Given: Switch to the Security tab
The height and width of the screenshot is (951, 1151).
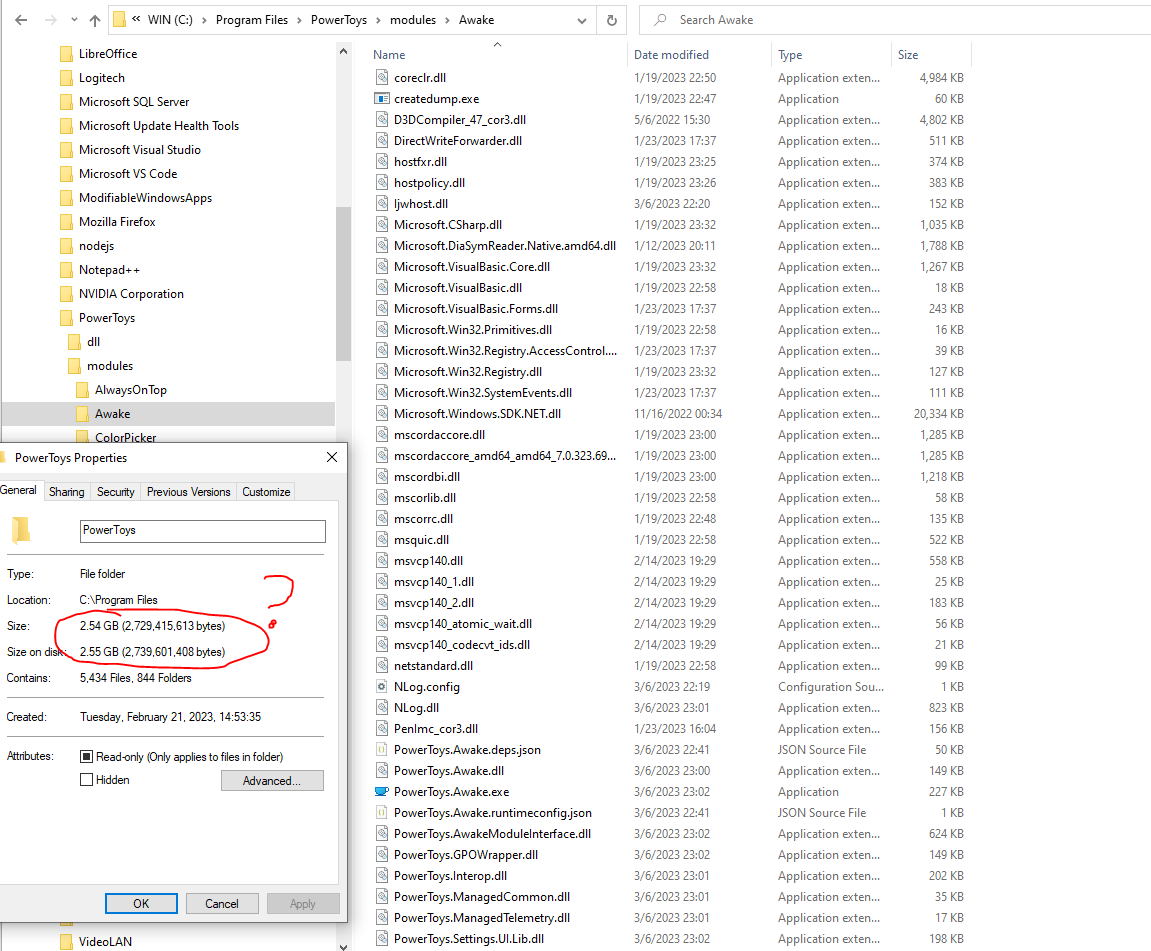Looking at the screenshot, I should pos(115,491).
